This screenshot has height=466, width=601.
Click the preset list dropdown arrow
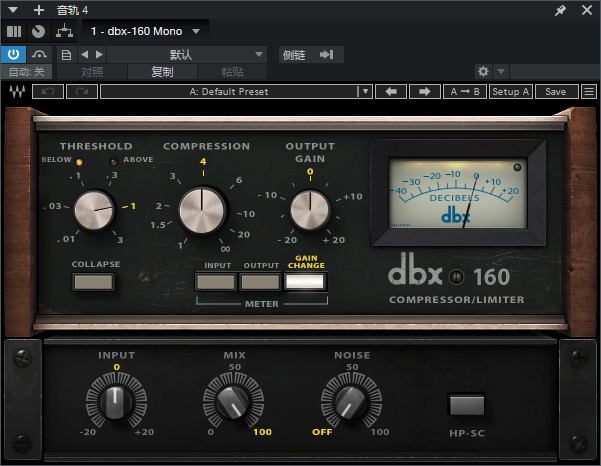click(x=365, y=92)
